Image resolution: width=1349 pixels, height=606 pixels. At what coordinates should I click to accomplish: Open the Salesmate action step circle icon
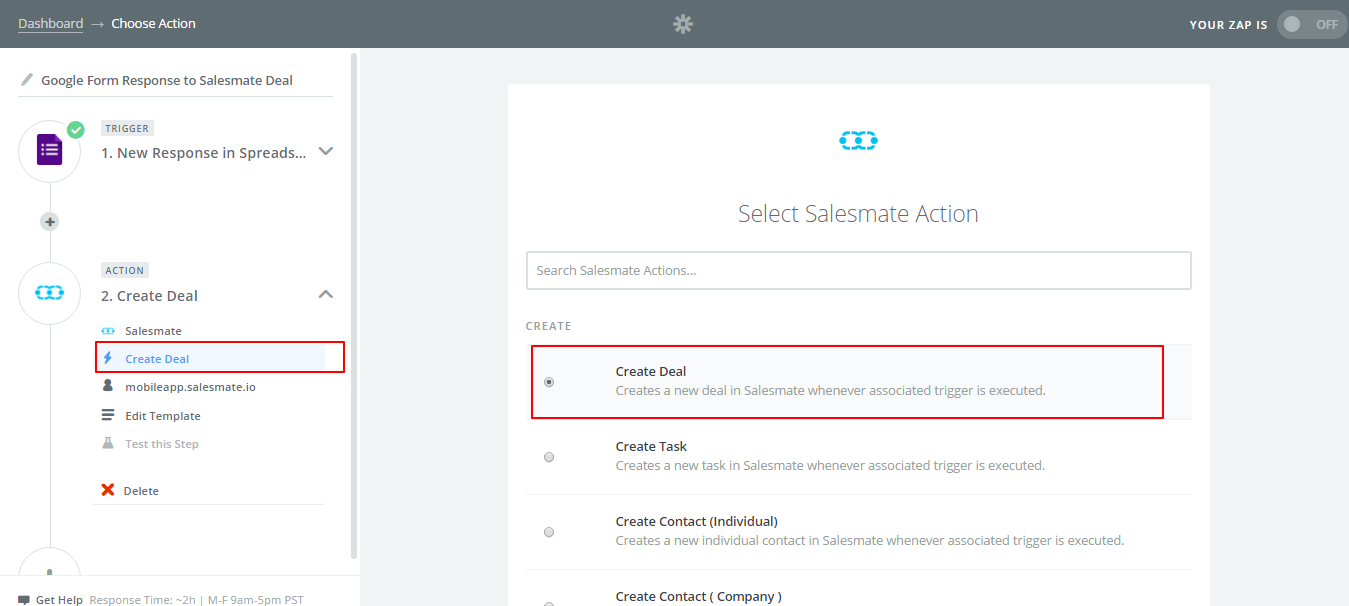50,293
